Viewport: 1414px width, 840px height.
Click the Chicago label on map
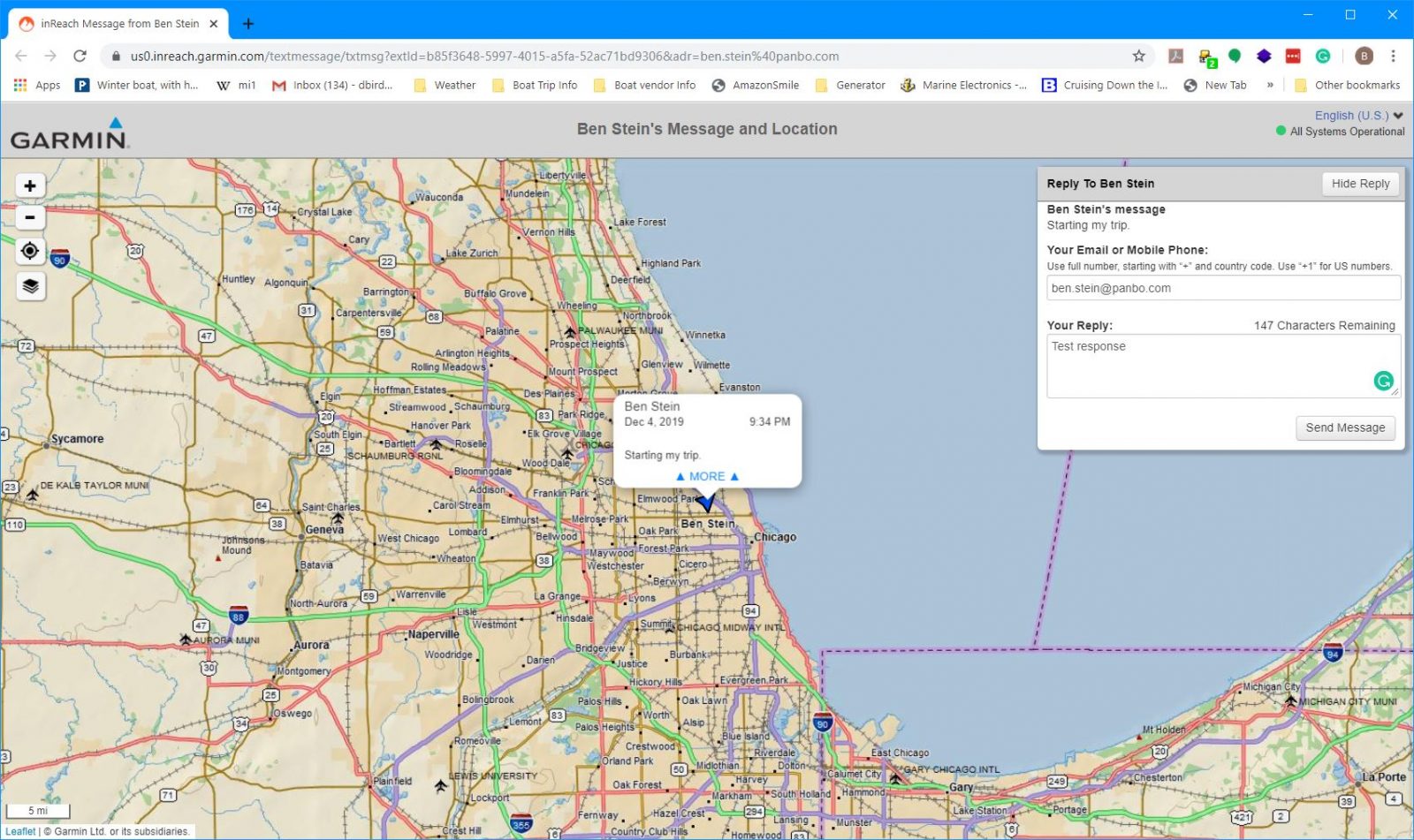775,537
